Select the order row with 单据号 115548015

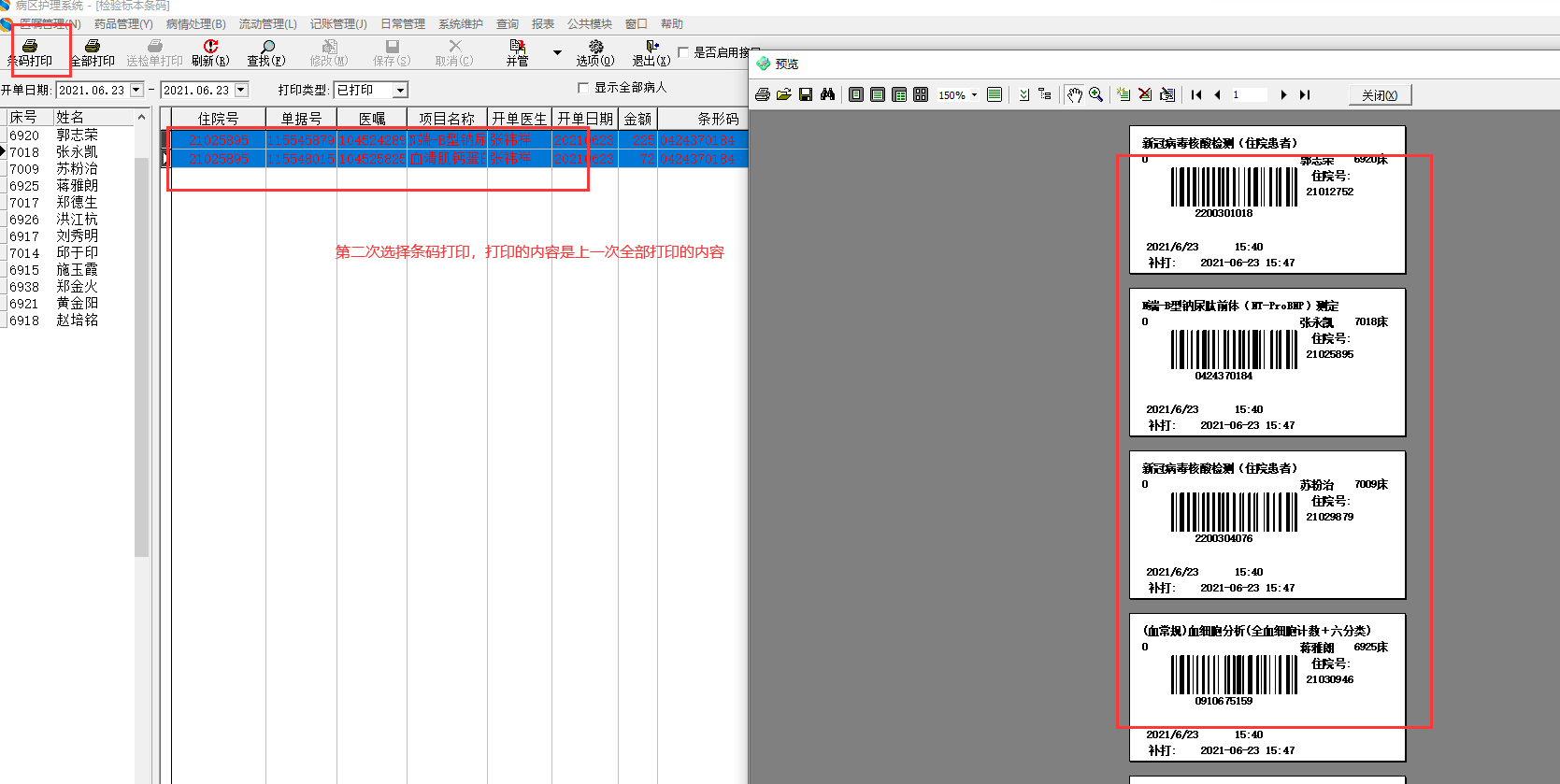[x=458, y=159]
